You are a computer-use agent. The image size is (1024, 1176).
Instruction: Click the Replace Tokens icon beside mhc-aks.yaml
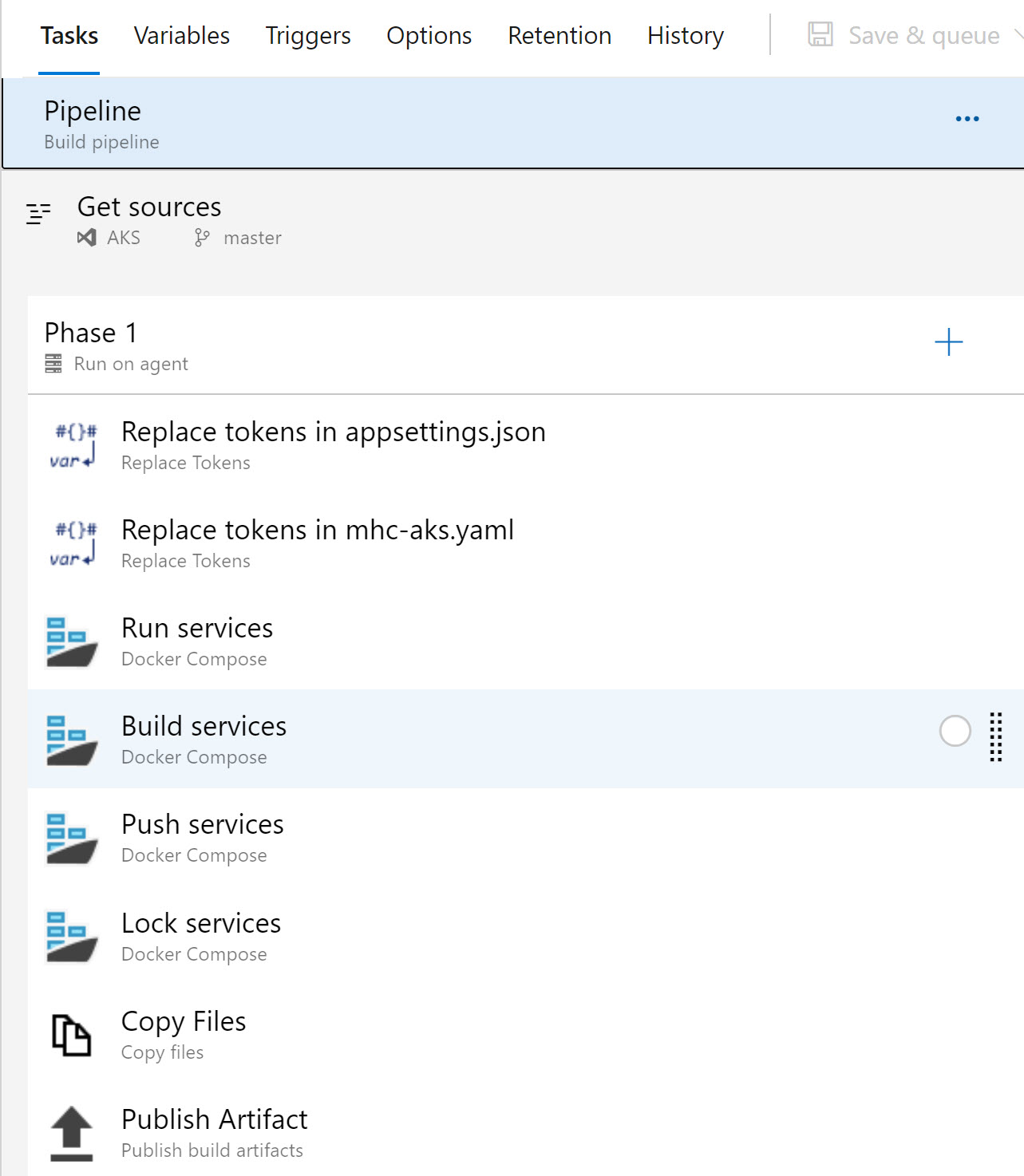(72, 545)
